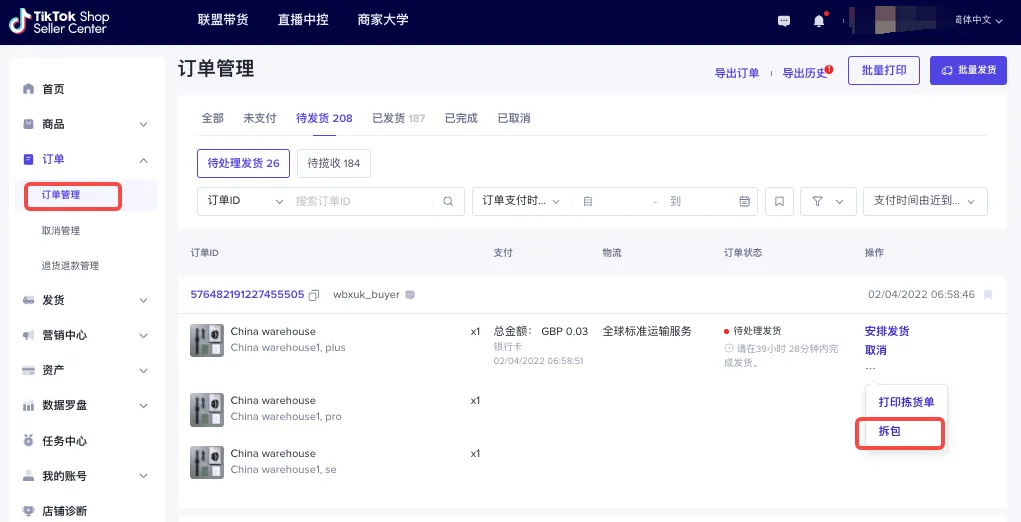Expand the 发货 sidebar menu
Viewport: 1021px width, 522px height.
pyautogui.click(x=143, y=301)
